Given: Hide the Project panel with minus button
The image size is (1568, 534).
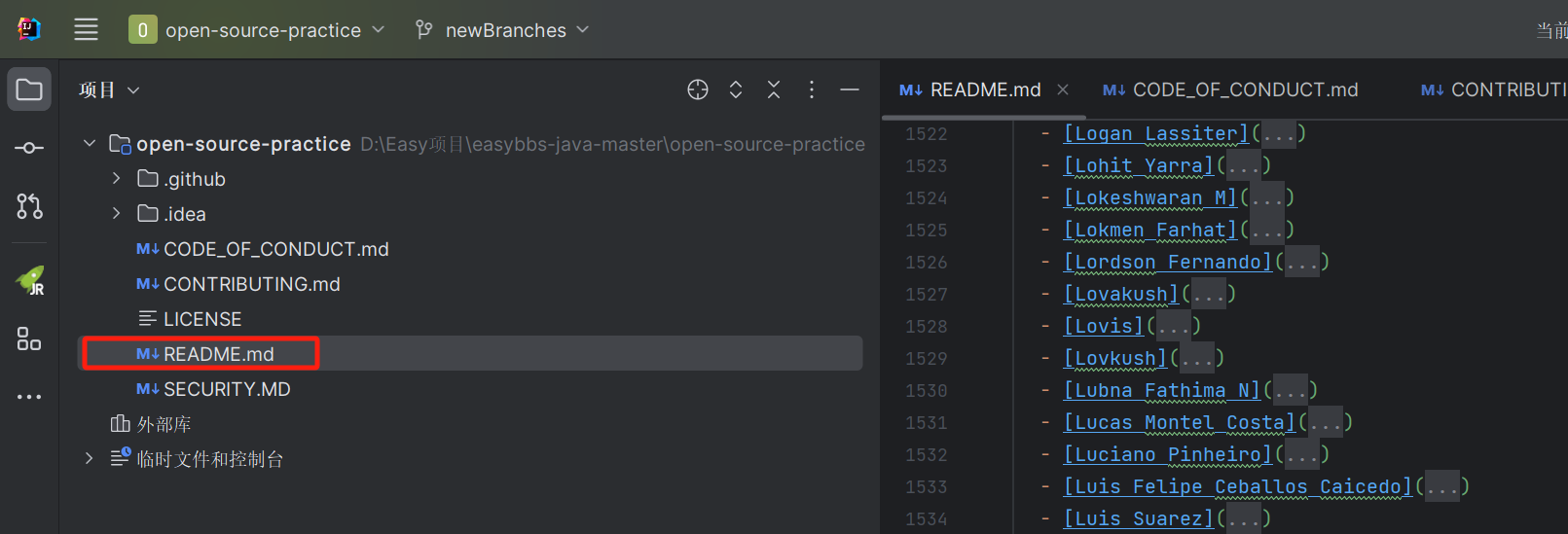Looking at the screenshot, I should (850, 90).
